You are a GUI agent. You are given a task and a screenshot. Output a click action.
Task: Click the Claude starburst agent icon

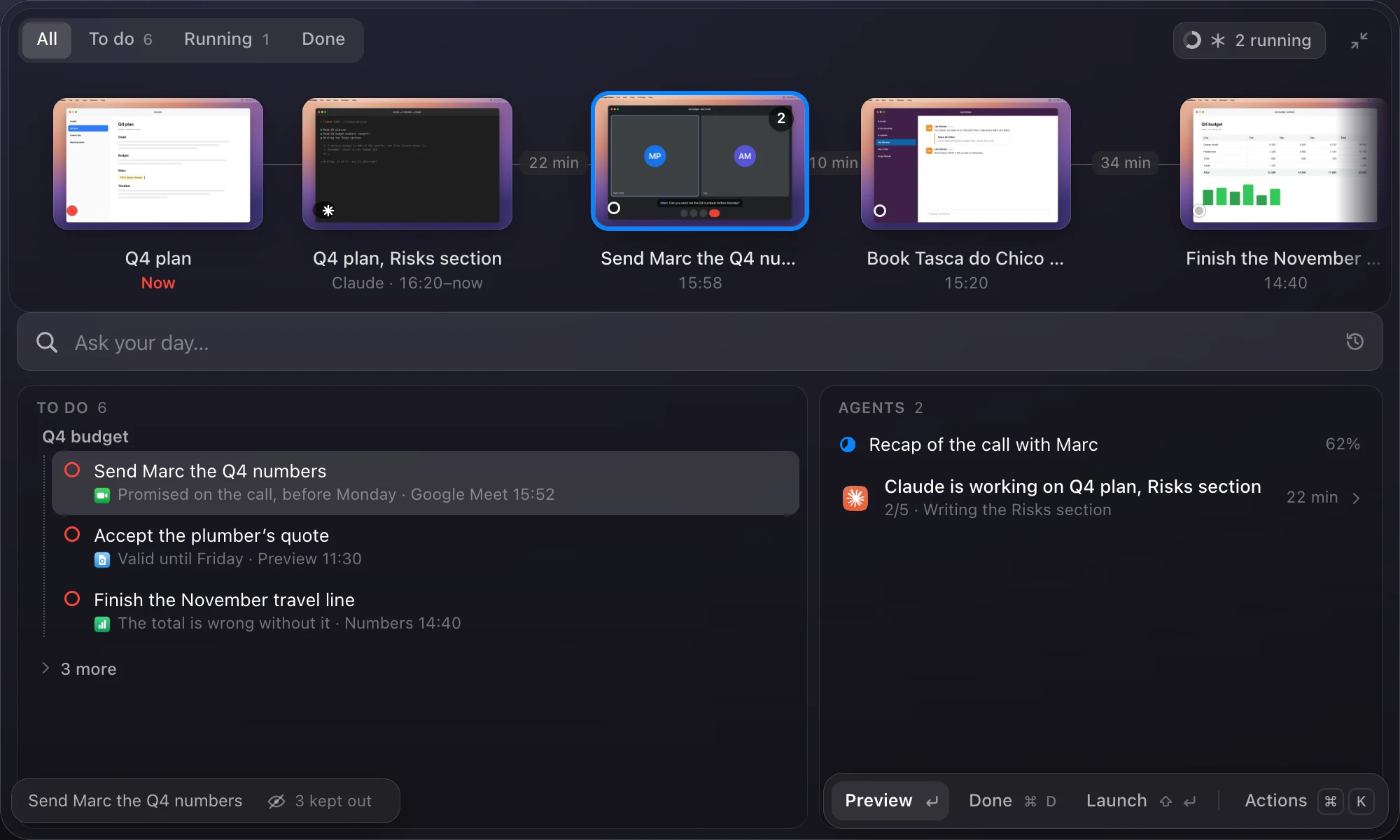(x=855, y=498)
